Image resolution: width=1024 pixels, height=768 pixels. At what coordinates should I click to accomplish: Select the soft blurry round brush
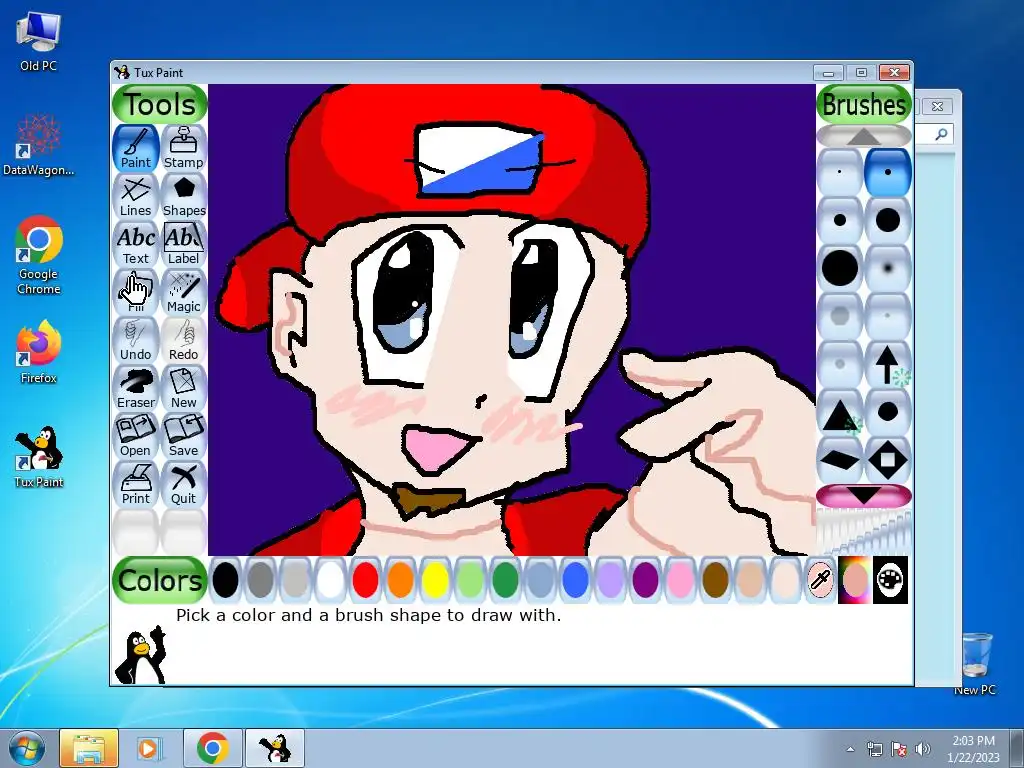pos(888,268)
